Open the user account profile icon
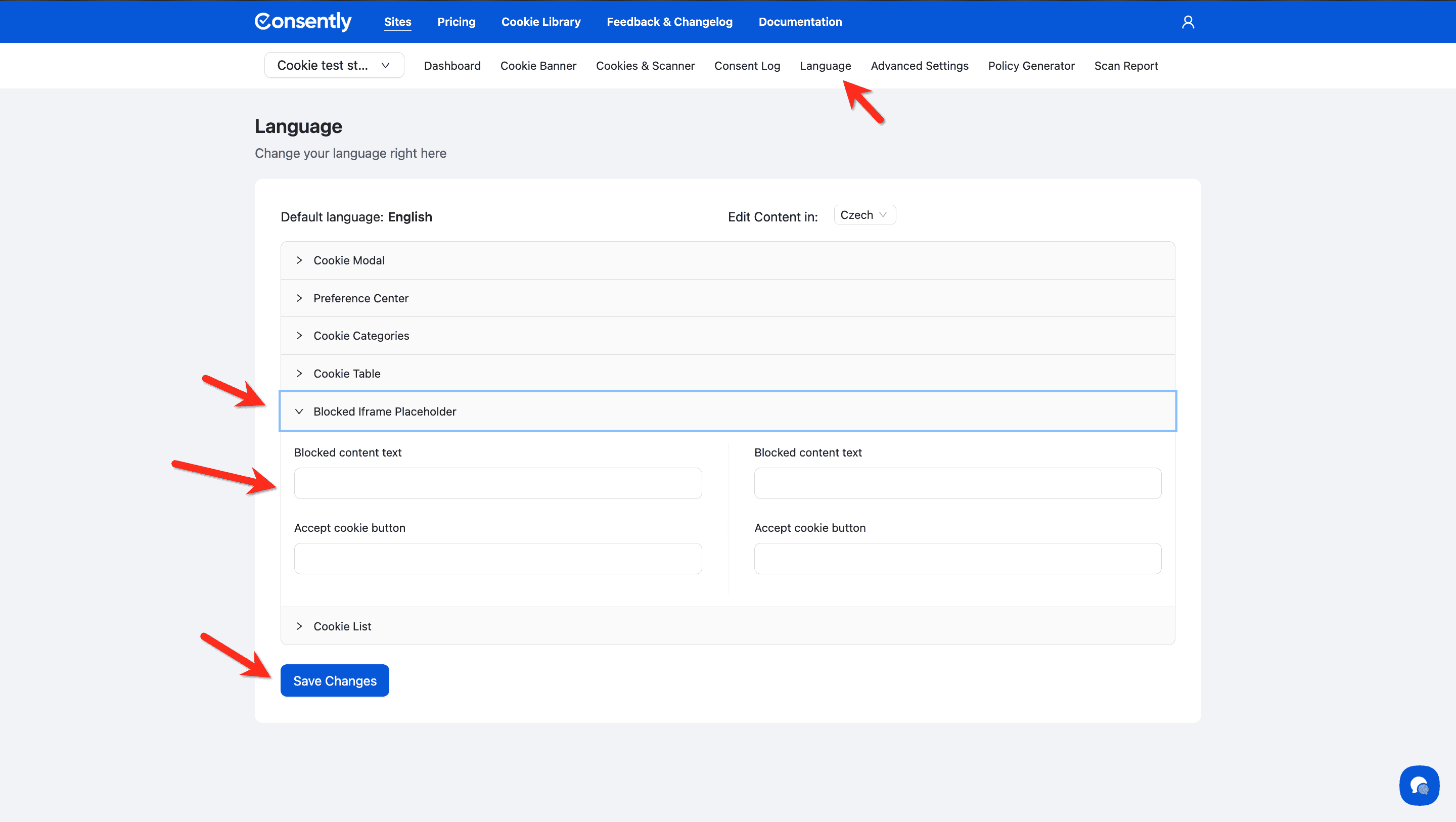The width and height of the screenshot is (1456, 822). 1188,21
